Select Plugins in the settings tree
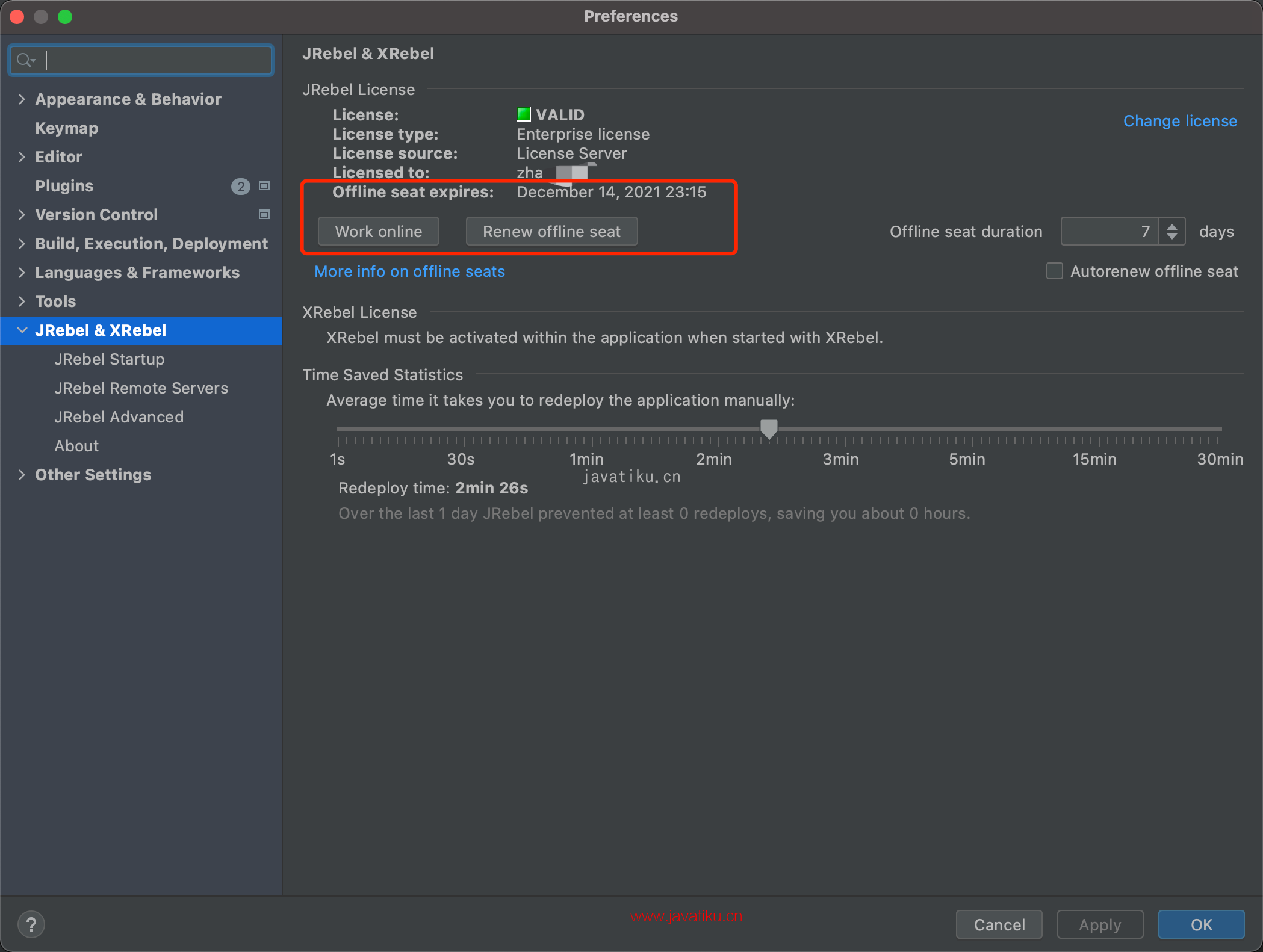The image size is (1263, 952). (64, 185)
